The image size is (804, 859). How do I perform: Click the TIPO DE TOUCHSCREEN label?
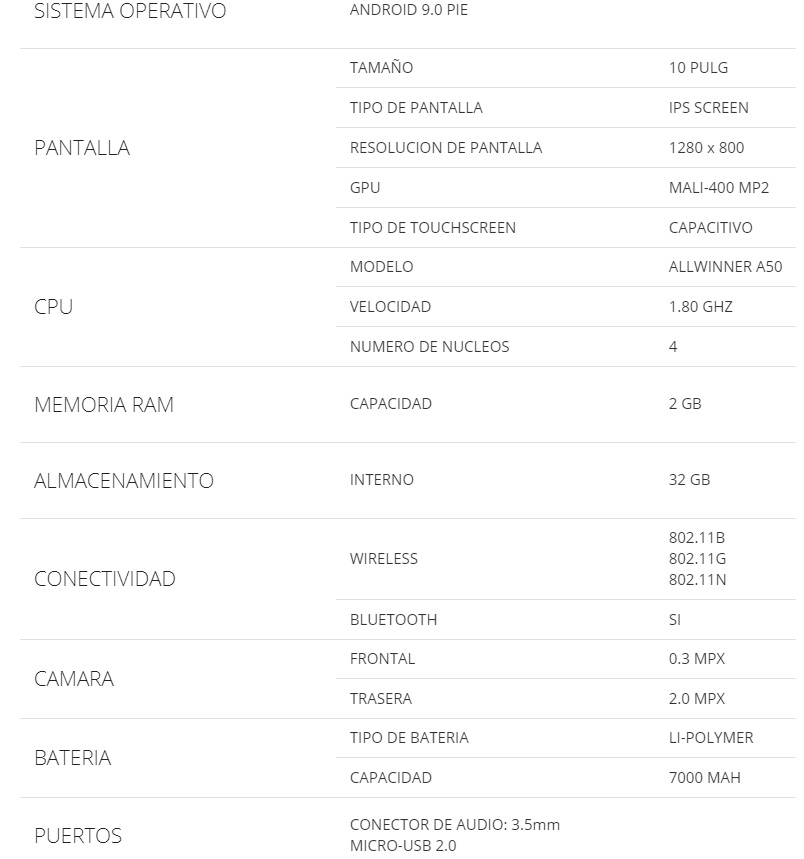tap(432, 228)
